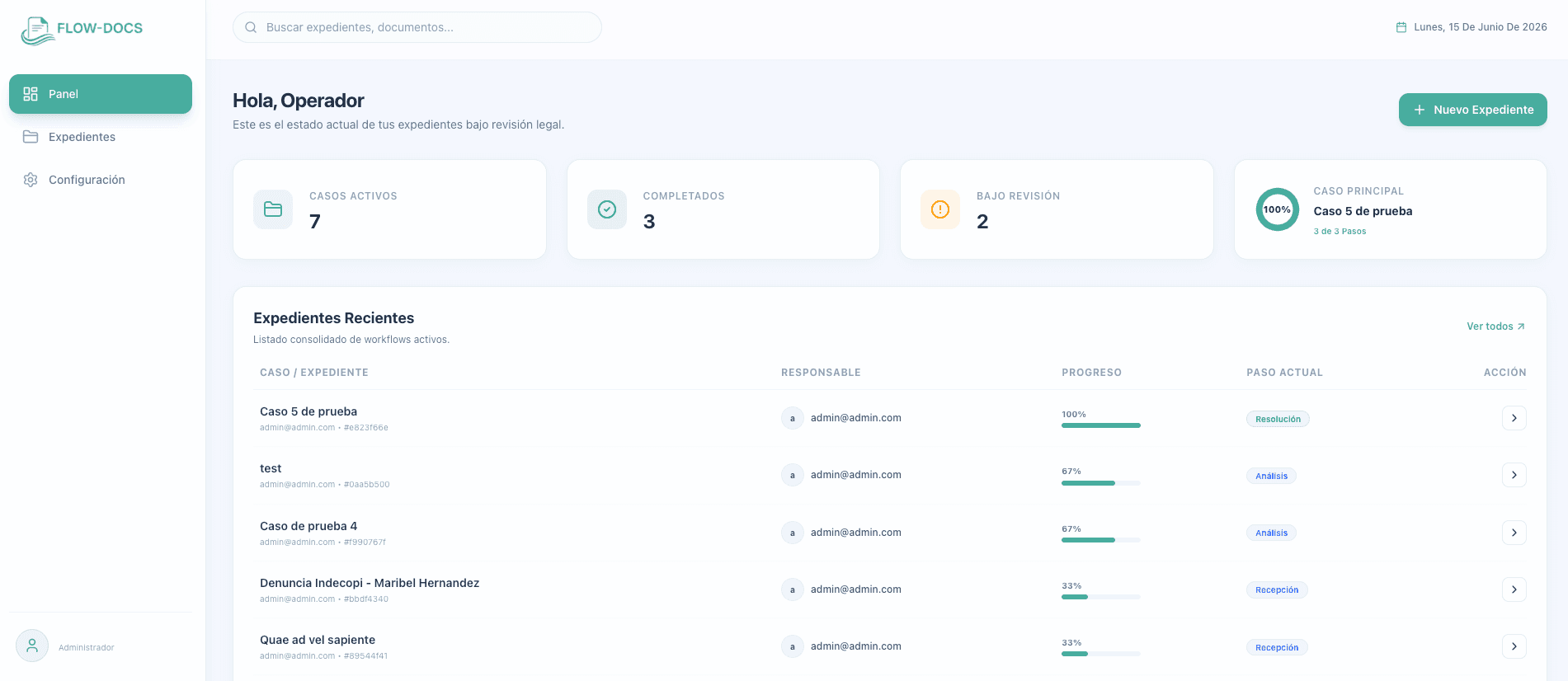Click the Expedientes folder icon in sidebar
The image size is (1568, 681).
31,137
